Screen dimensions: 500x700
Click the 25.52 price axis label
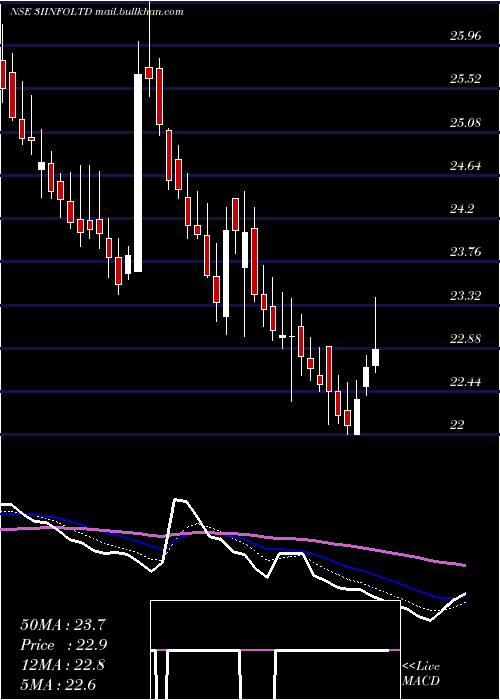[466, 79]
